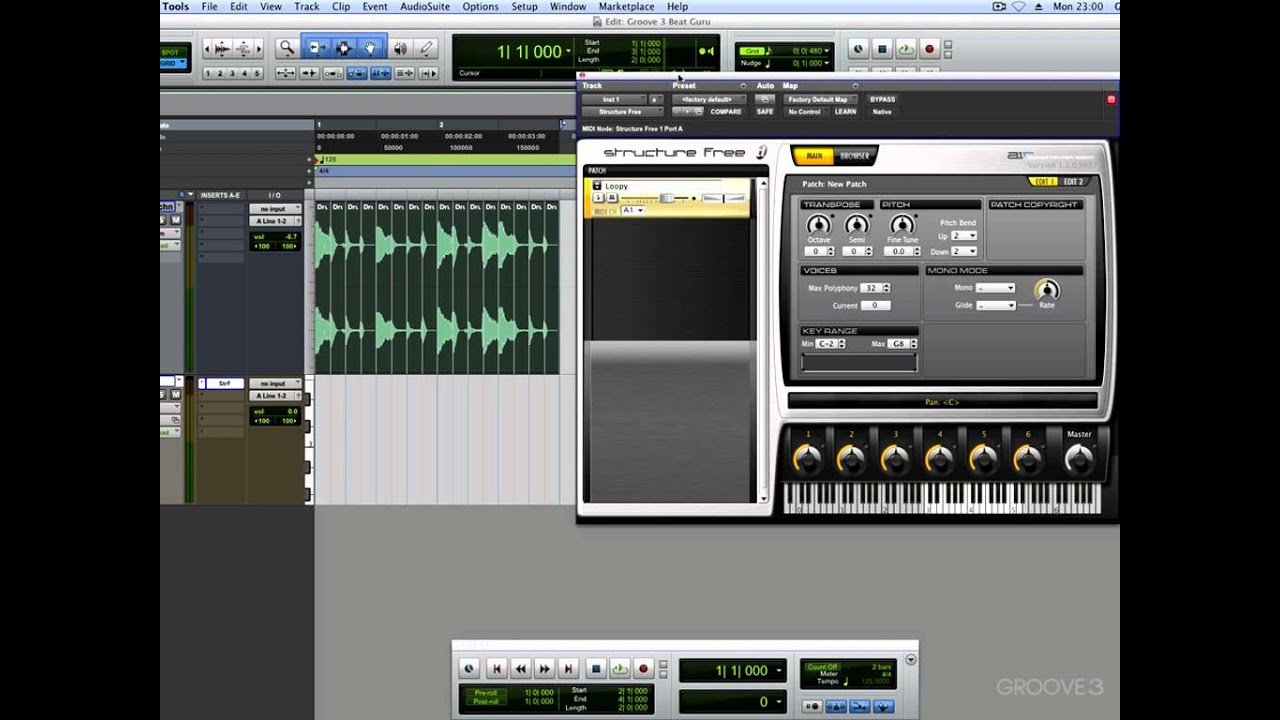Viewport: 1280px width, 720px height.
Task: Select the Scrubber speaker tool
Action: 400,47
